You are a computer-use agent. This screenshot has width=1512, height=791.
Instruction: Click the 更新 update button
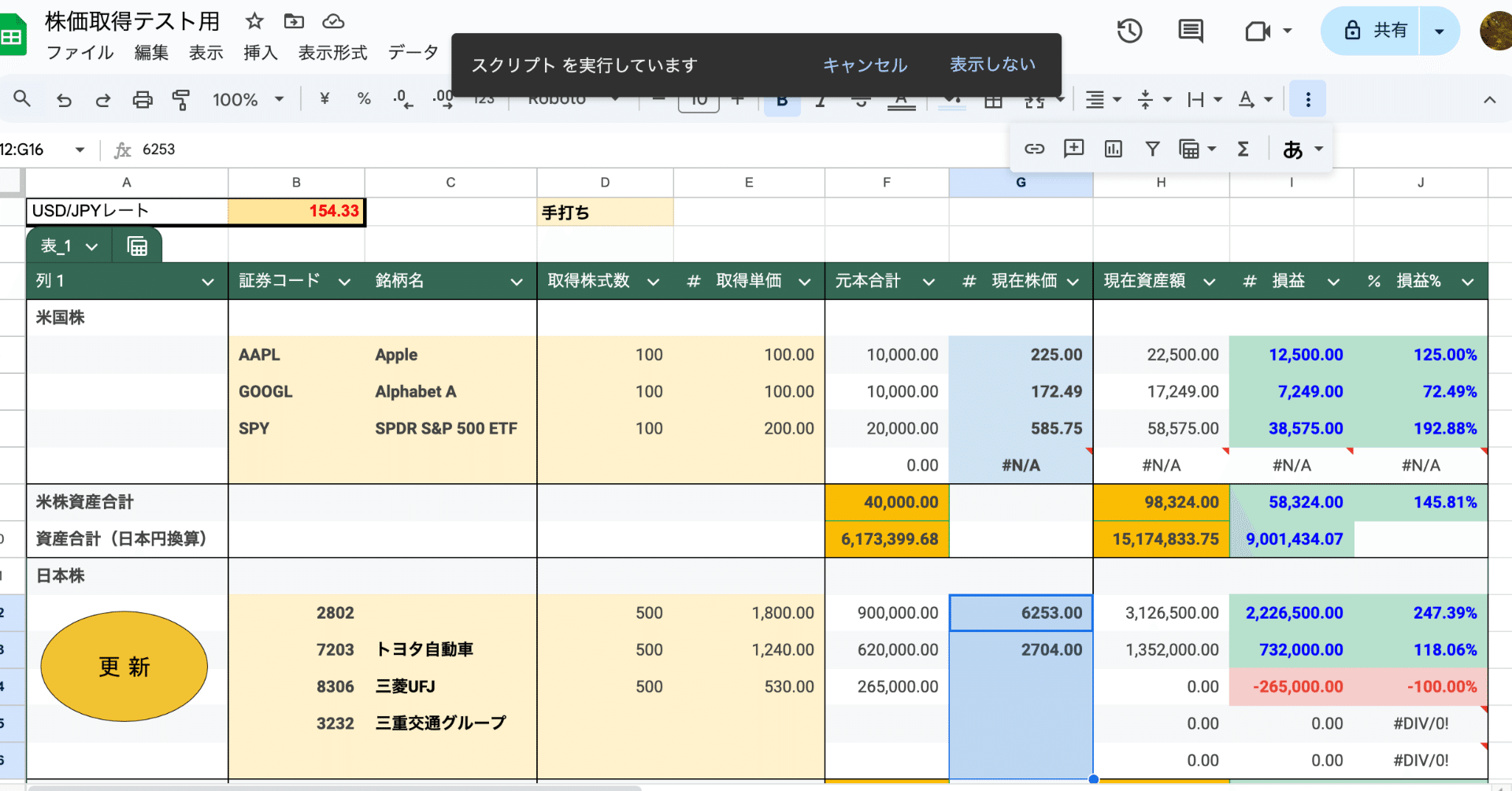[124, 667]
